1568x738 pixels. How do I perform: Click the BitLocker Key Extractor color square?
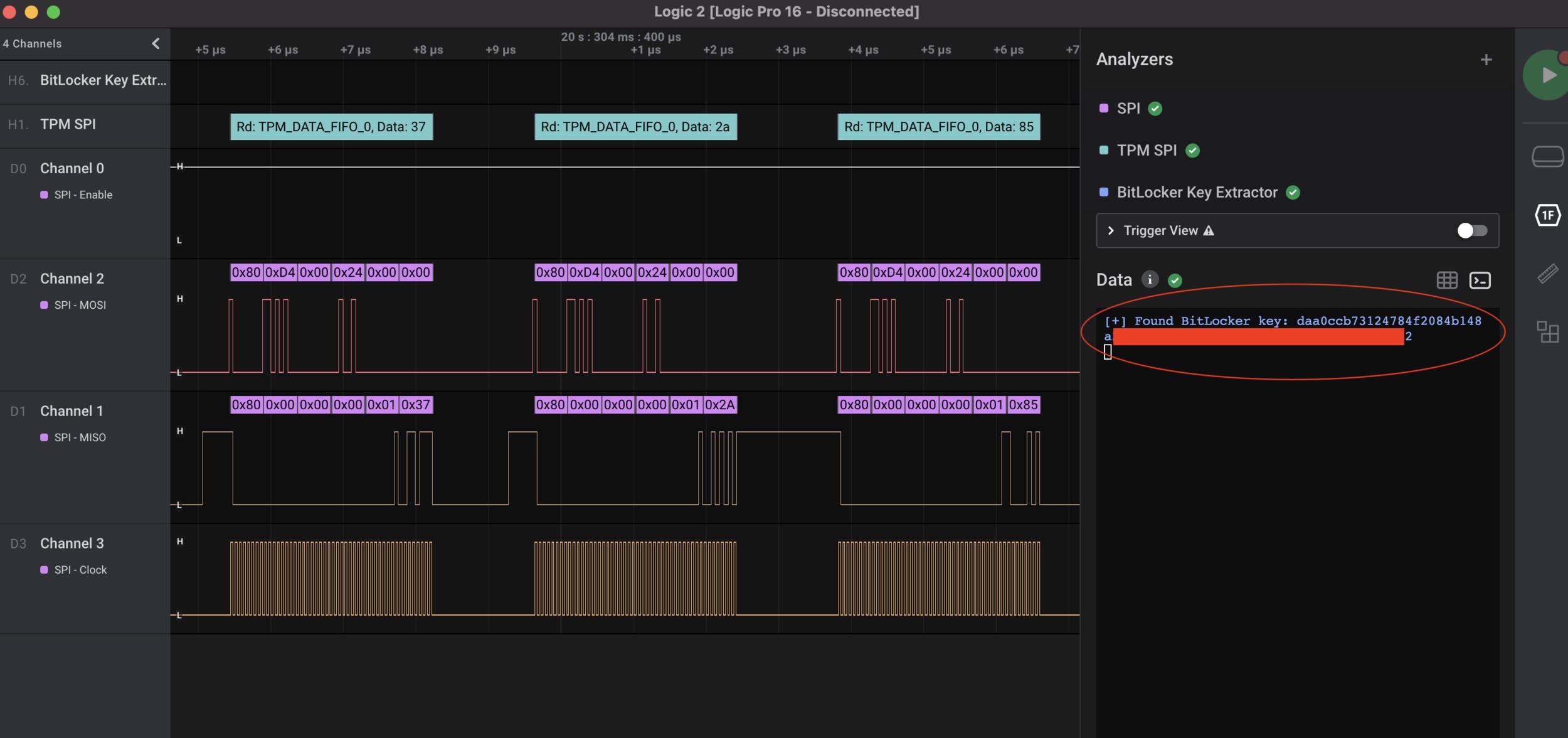click(1104, 192)
